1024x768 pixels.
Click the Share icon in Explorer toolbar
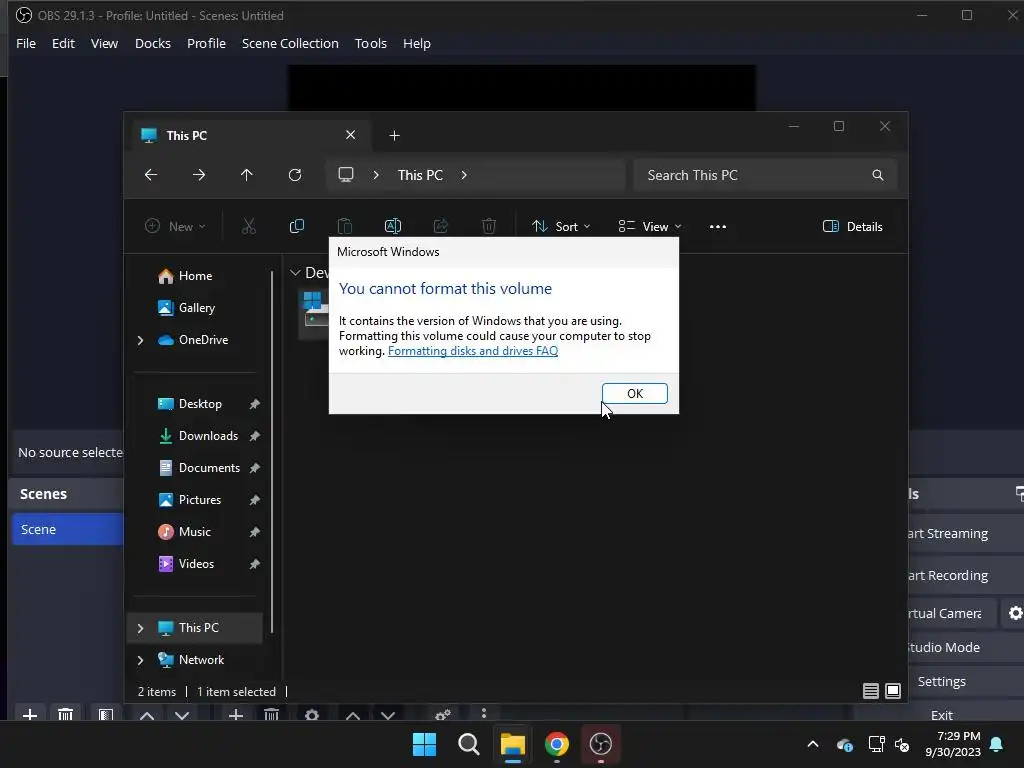point(441,227)
